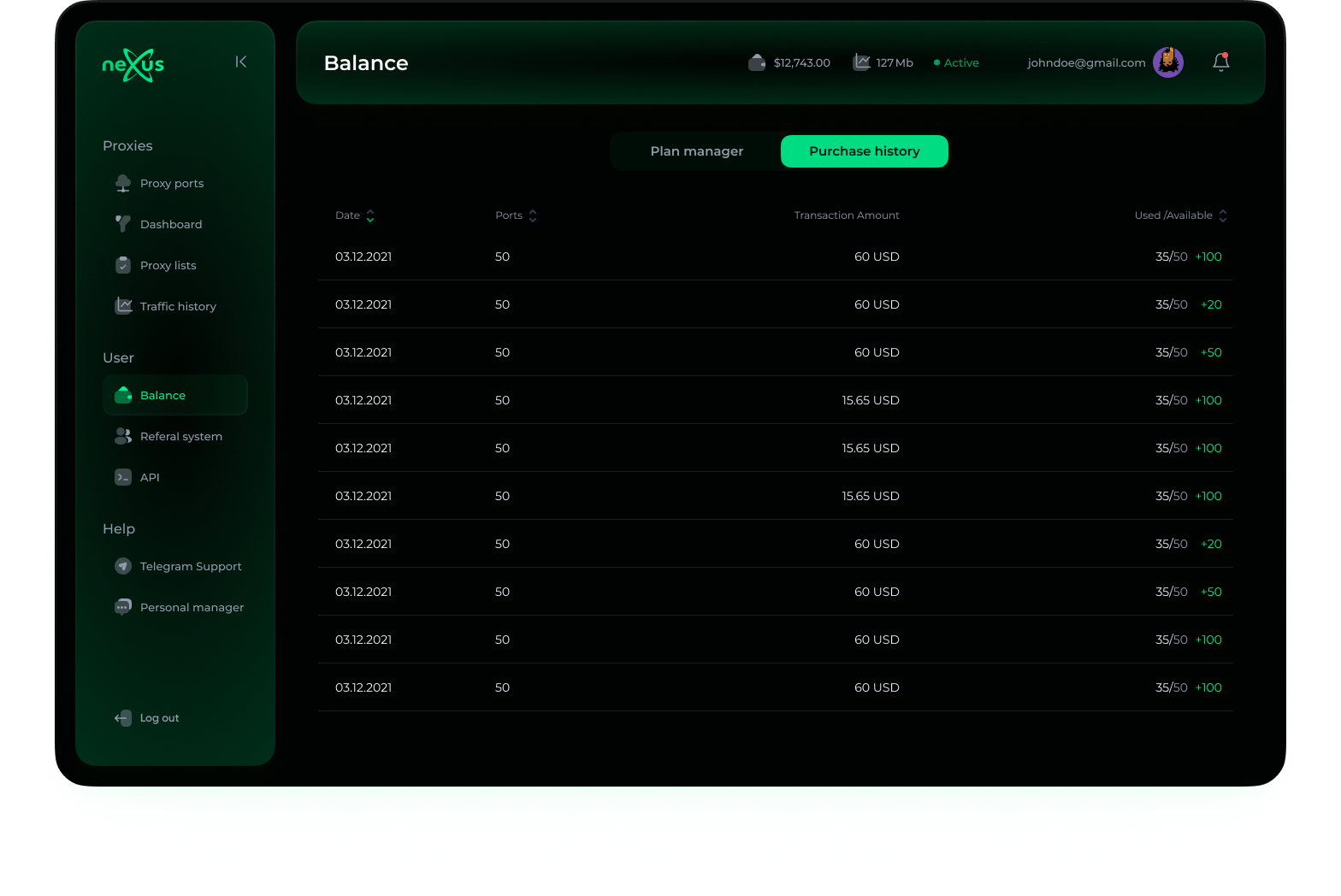Sort by Used/Available arrows

click(x=1223, y=215)
